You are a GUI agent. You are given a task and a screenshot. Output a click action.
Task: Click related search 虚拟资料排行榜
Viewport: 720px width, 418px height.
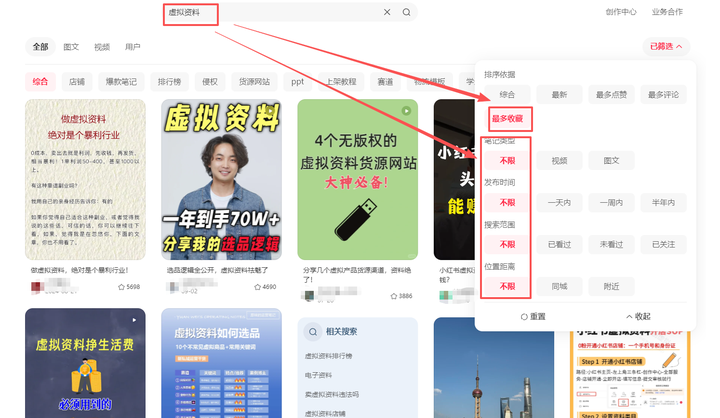click(x=328, y=356)
